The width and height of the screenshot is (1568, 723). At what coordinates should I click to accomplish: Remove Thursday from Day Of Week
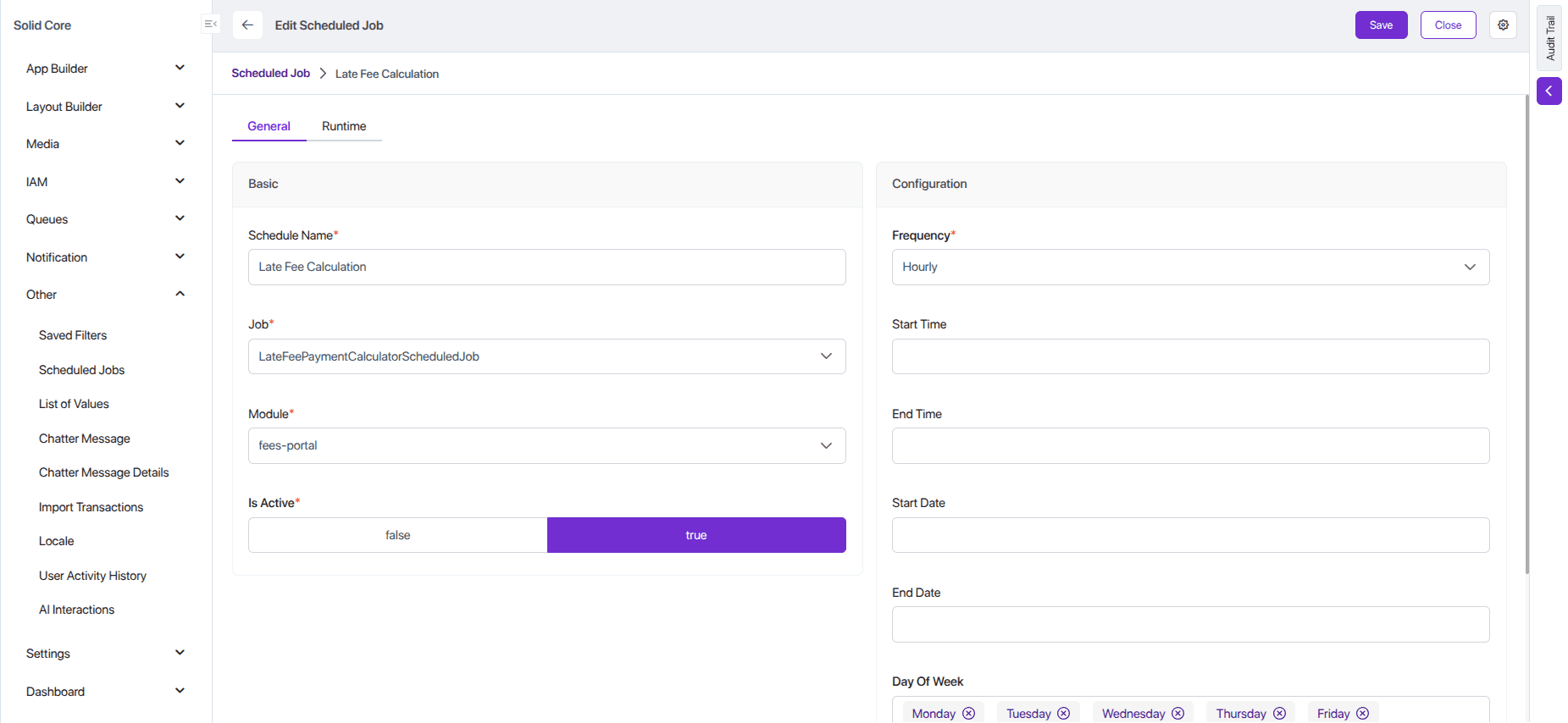coord(1279,714)
